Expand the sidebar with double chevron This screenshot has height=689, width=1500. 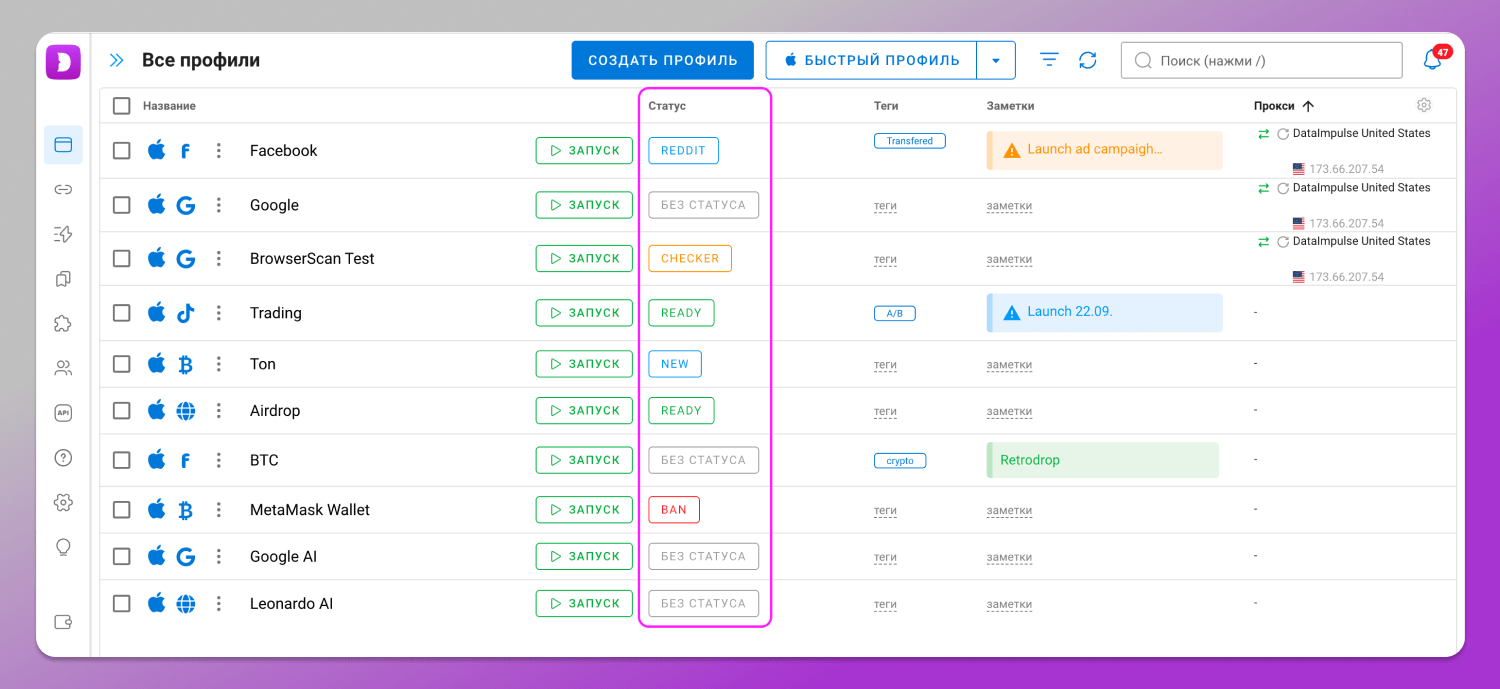click(x=117, y=60)
